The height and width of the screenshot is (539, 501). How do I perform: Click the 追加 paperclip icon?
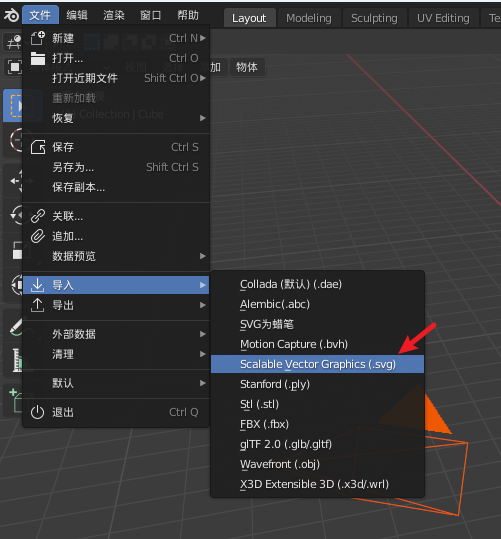tap(37, 236)
